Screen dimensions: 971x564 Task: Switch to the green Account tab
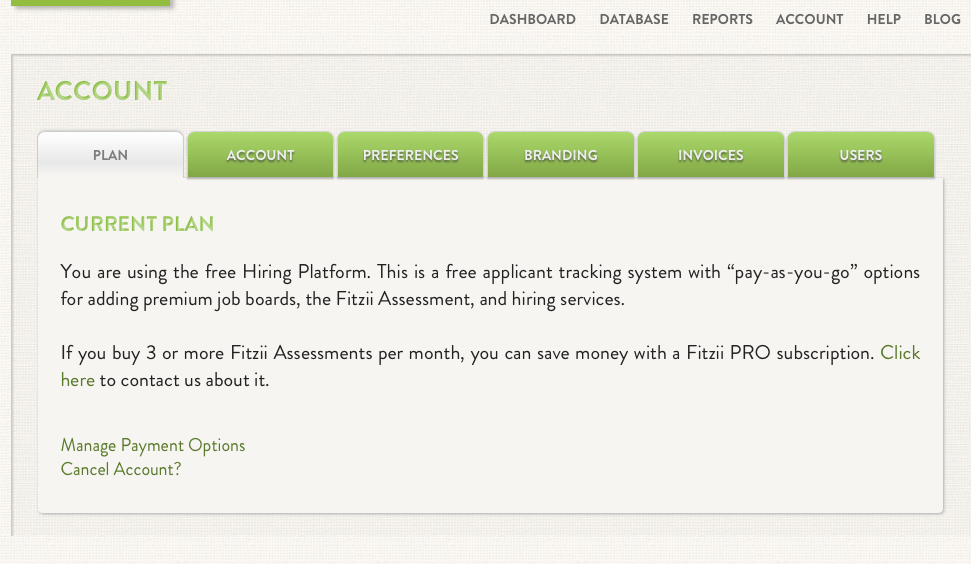pos(260,155)
